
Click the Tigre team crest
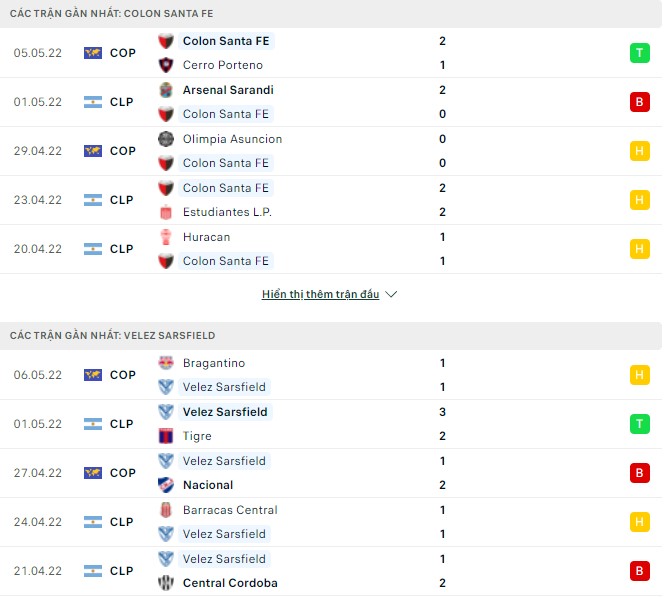(x=166, y=436)
